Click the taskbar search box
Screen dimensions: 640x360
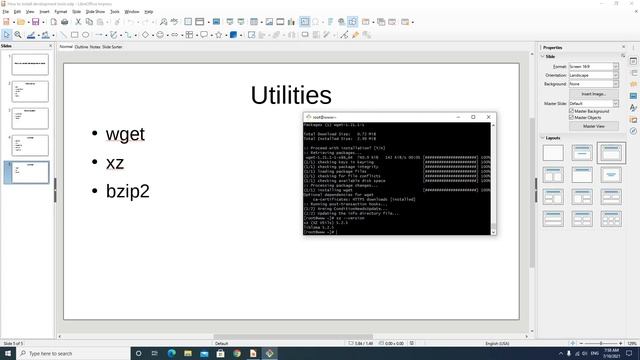coord(73,353)
